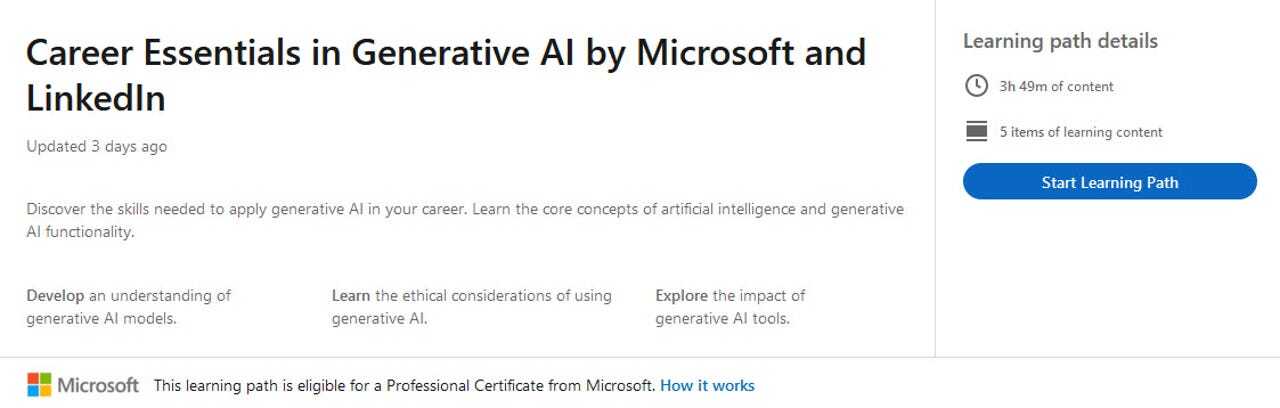Click the Microsoft four-square logo
The width and height of the screenshot is (1280, 408).
pyautogui.click(x=39, y=385)
